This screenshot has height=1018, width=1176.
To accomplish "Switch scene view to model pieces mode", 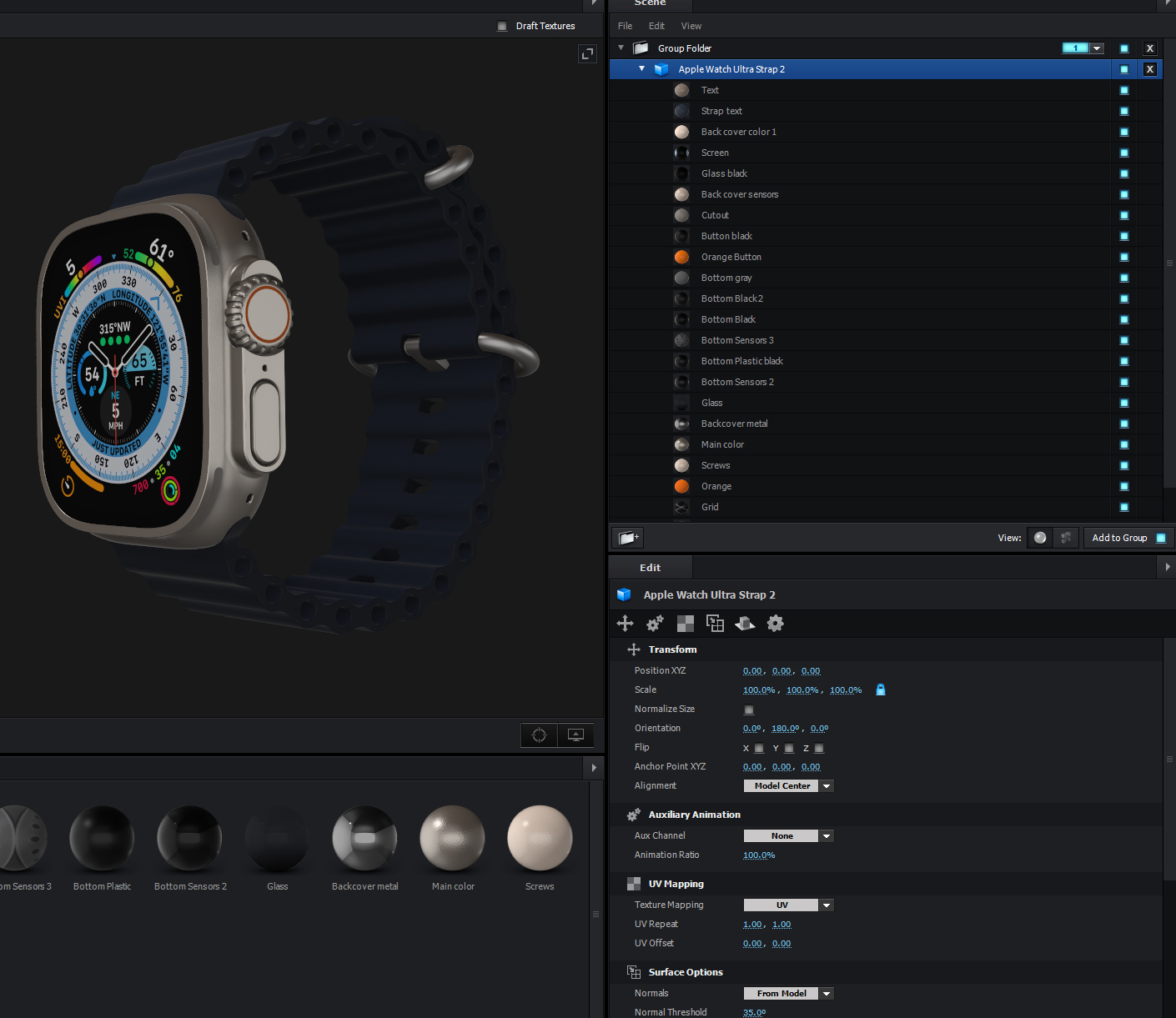I will coord(1065,538).
